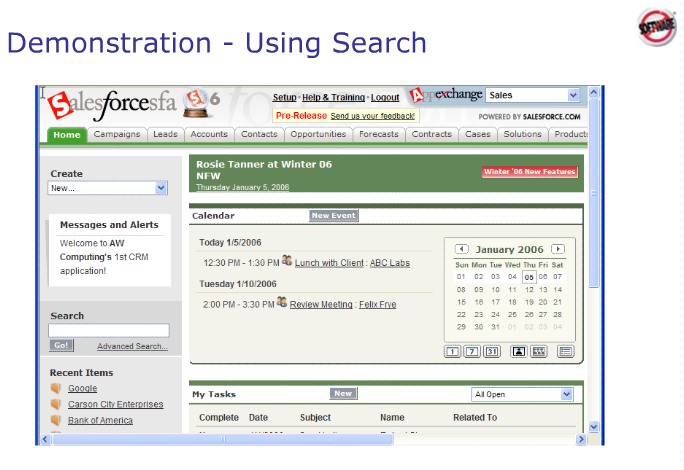The image size is (684, 470).
Task: Click the single user calendar view icon
Action: [x=518, y=351]
